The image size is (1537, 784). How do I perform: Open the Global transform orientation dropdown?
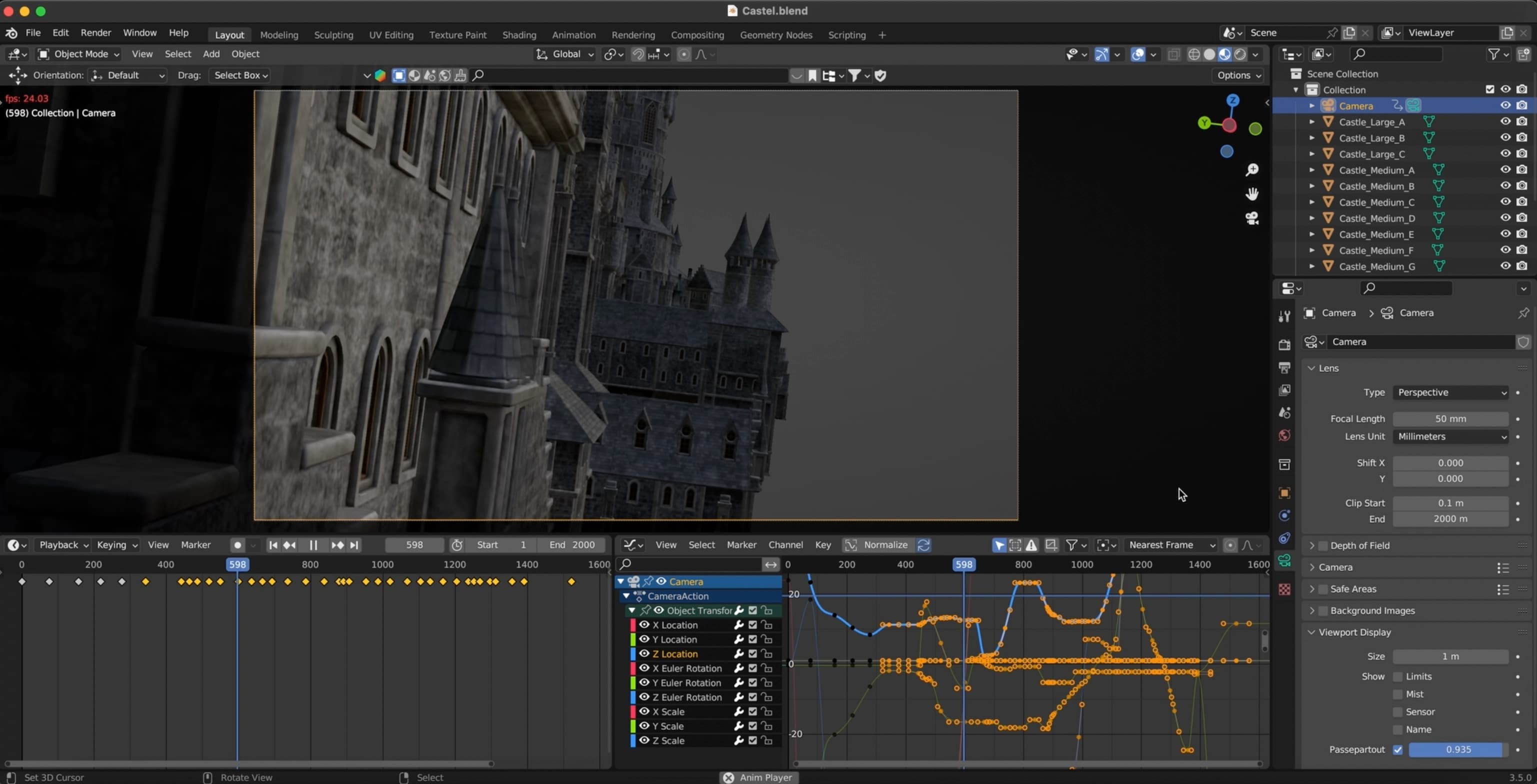click(565, 54)
